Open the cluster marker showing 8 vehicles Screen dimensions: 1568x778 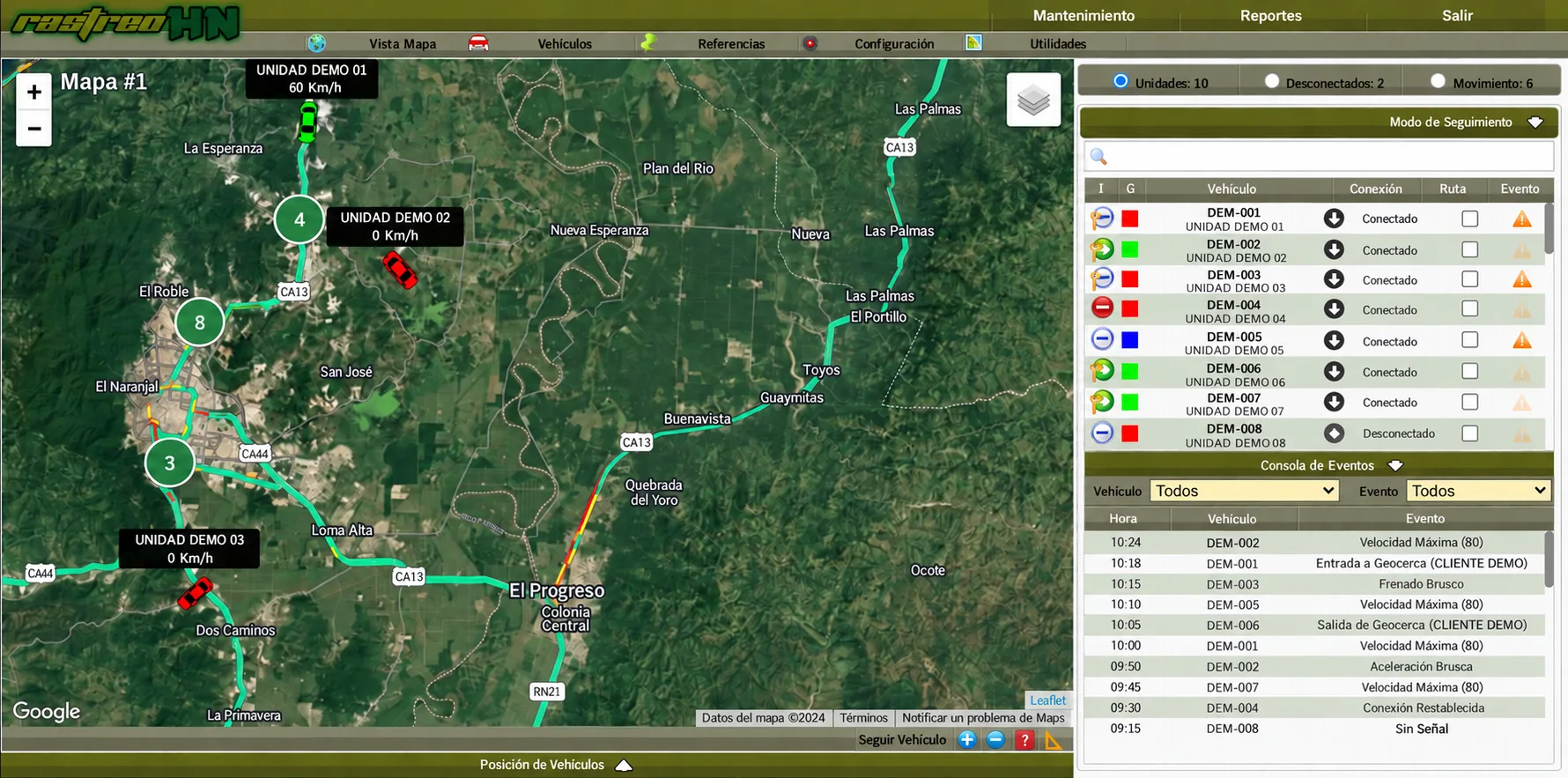[200, 322]
